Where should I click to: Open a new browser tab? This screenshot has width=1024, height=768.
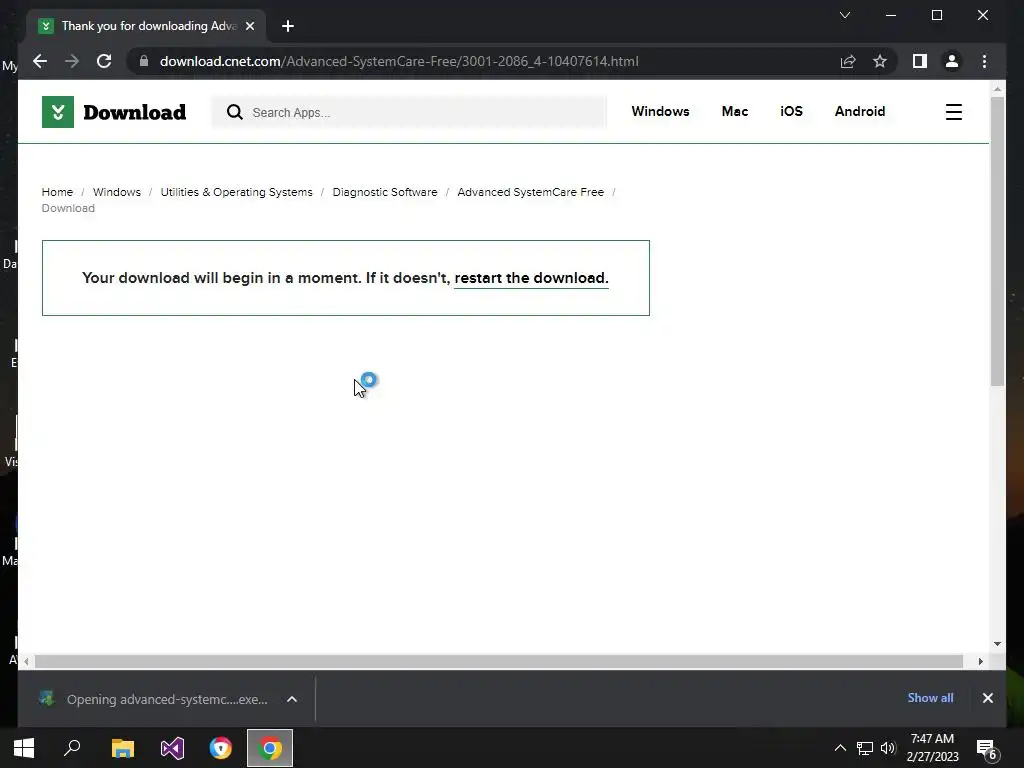pos(288,26)
